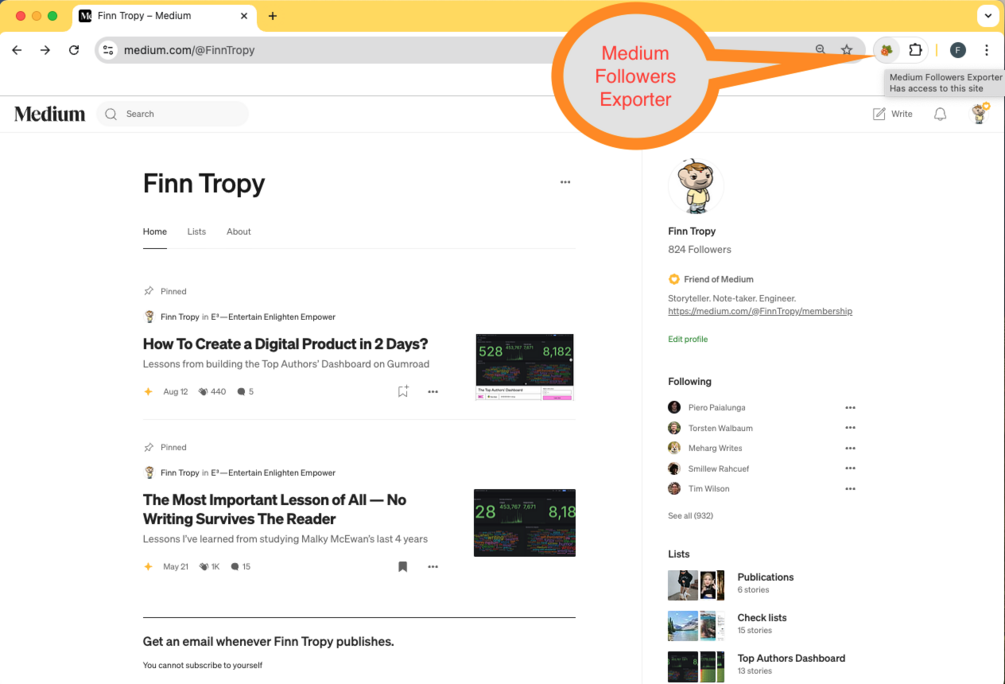The height and width of the screenshot is (684, 1005).
Task: Open Torsten Walbaum's profile
Action: coord(720,428)
